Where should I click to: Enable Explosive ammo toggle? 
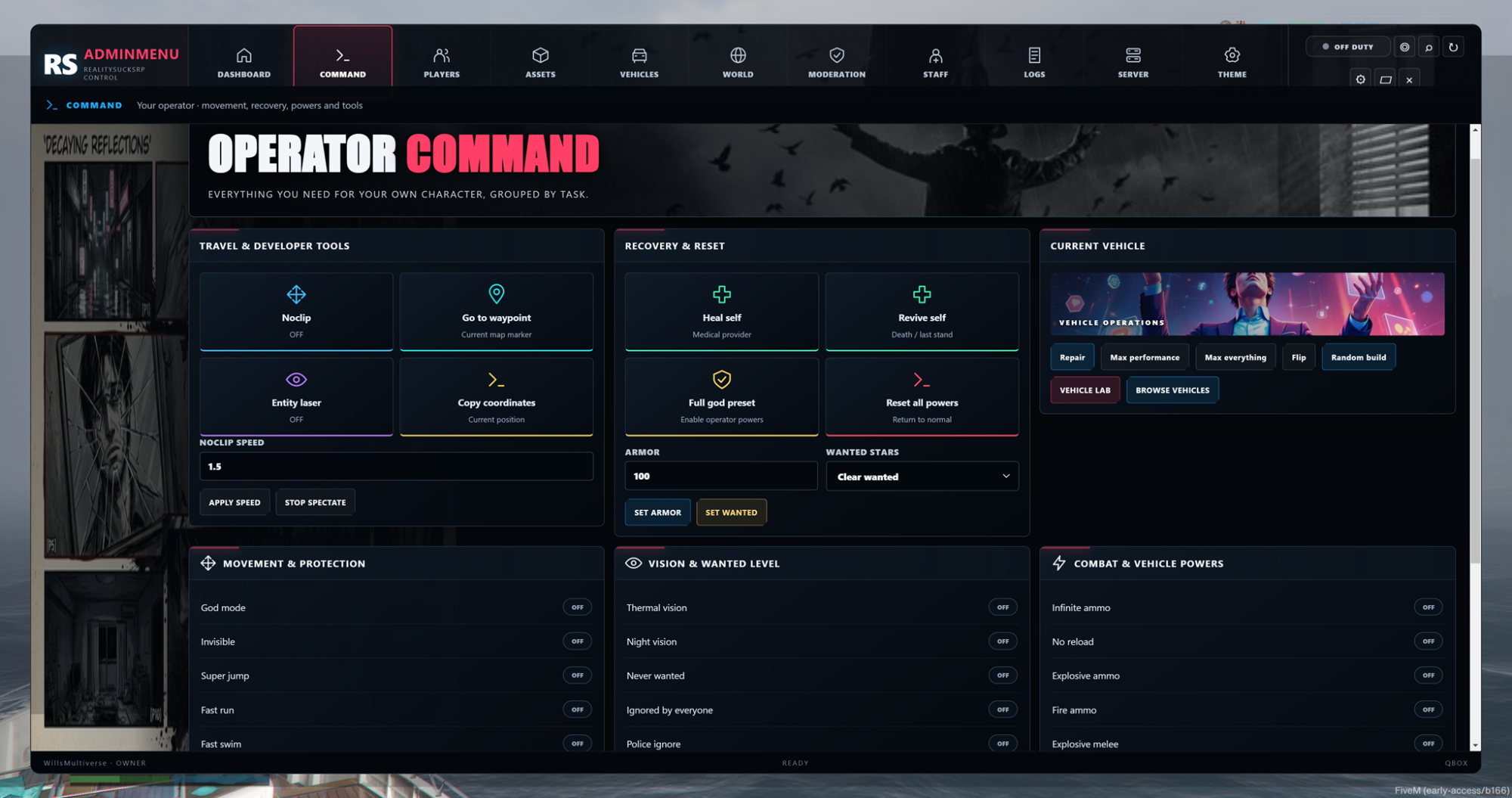(x=1429, y=675)
